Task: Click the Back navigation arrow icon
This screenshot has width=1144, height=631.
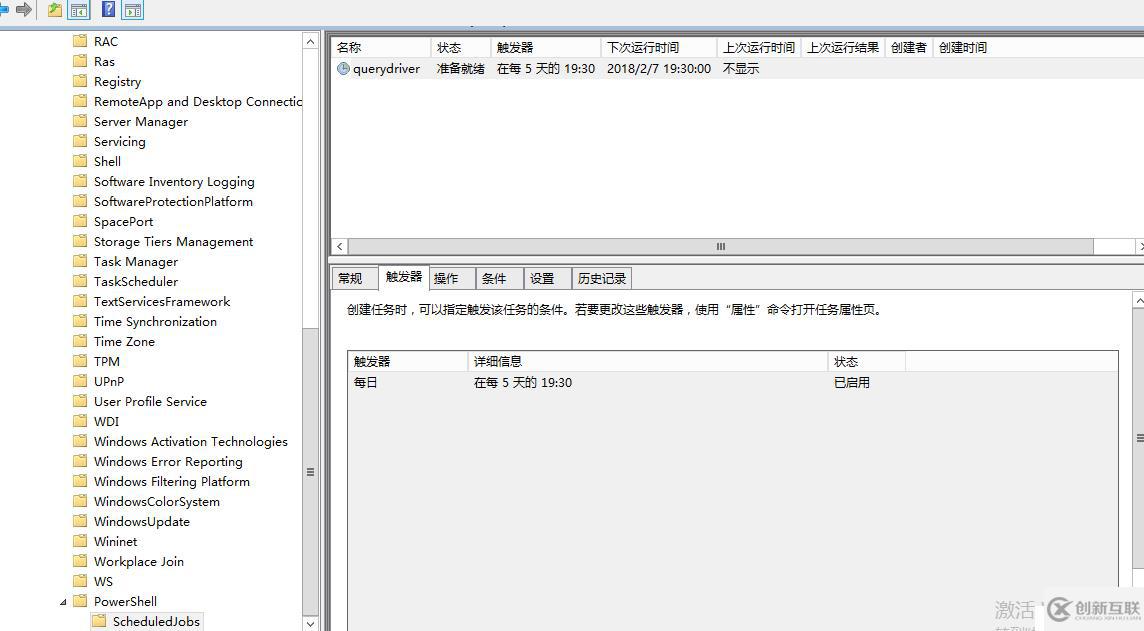Action: (6, 9)
